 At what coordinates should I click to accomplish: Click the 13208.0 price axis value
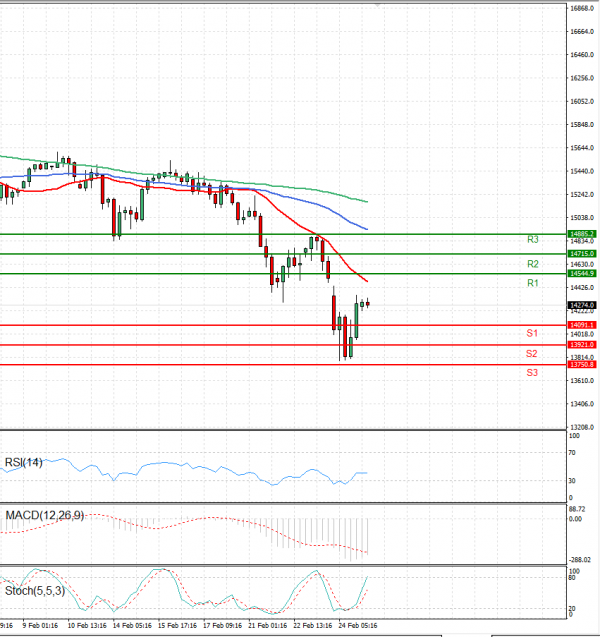coord(582,427)
